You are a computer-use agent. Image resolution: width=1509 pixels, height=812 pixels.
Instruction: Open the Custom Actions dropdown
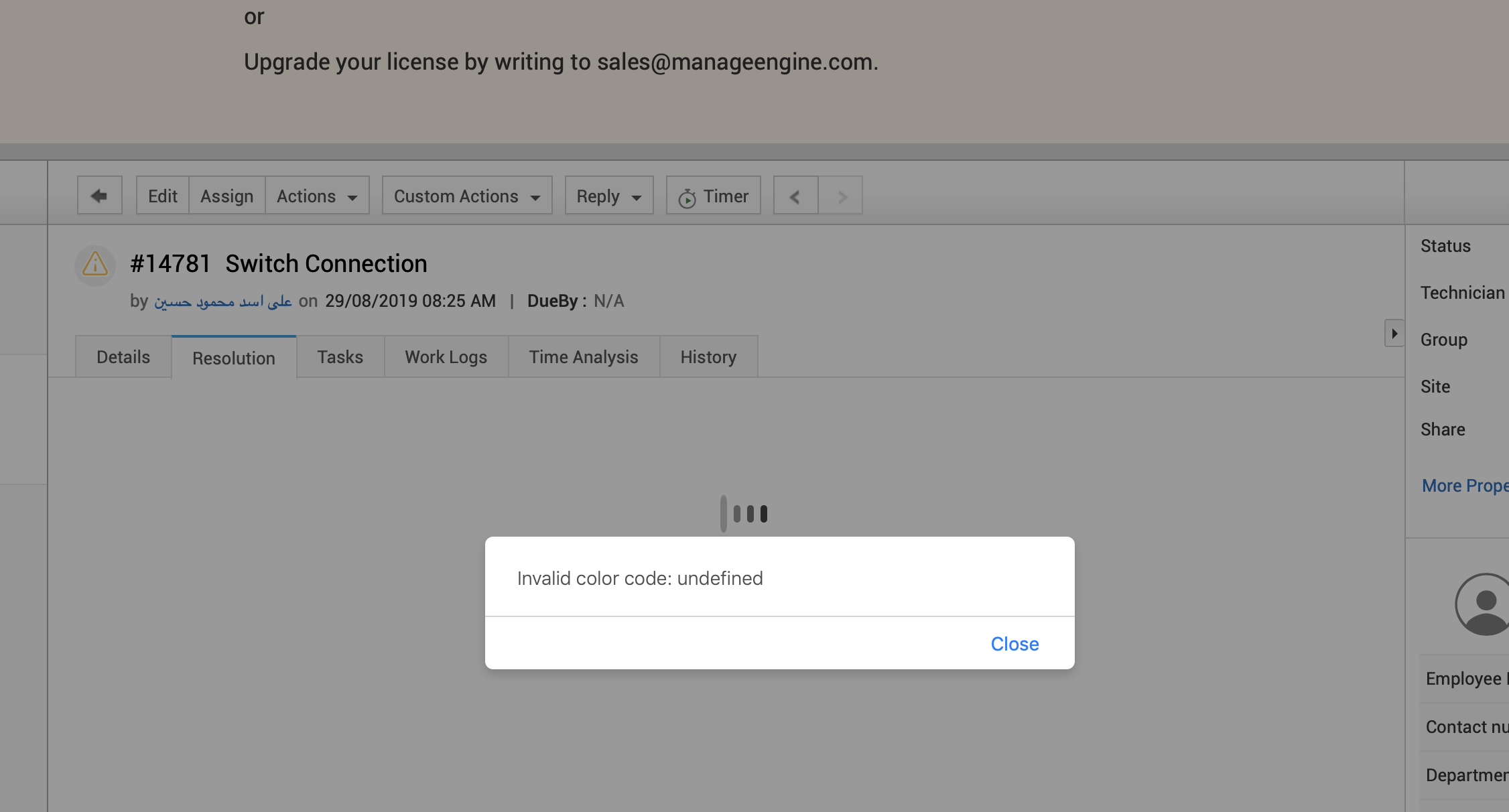click(467, 196)
